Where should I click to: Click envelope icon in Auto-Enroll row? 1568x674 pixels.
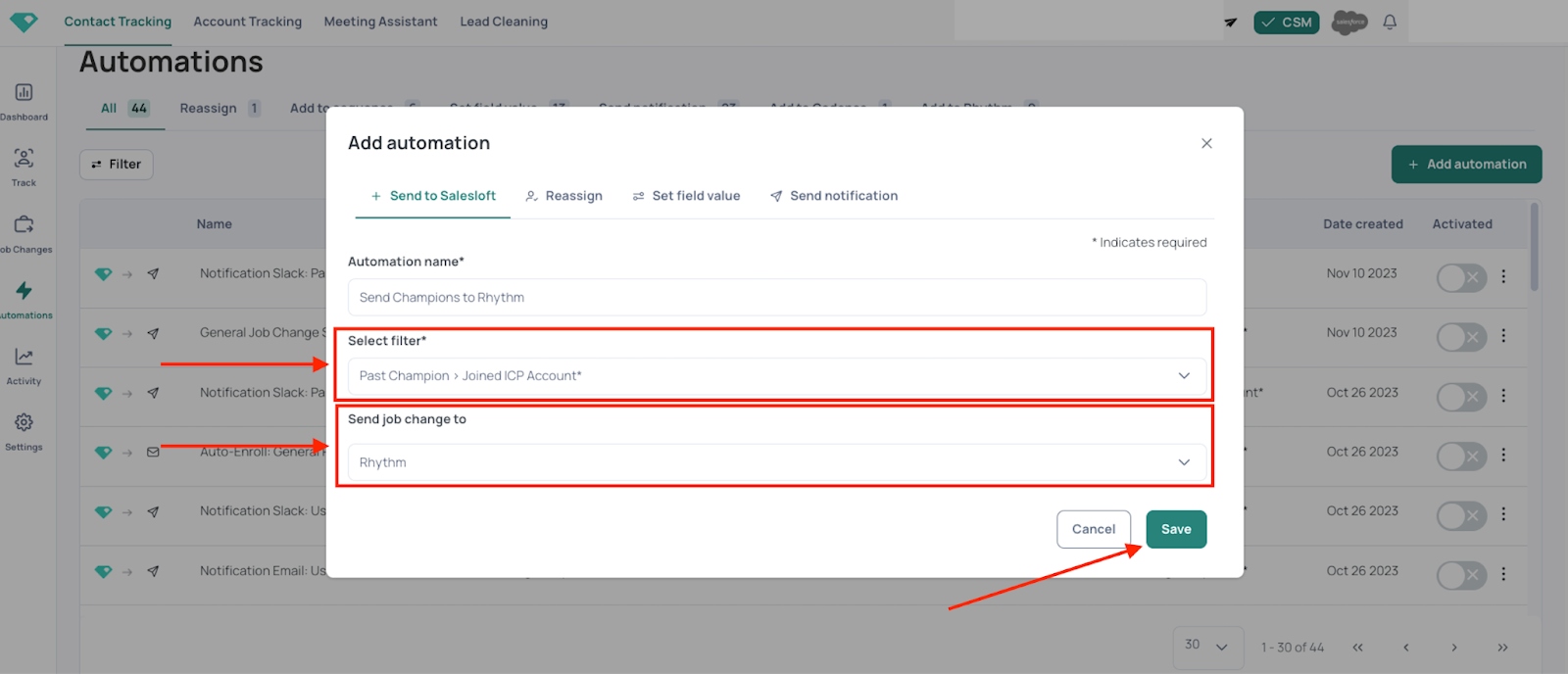pos(153,453)
